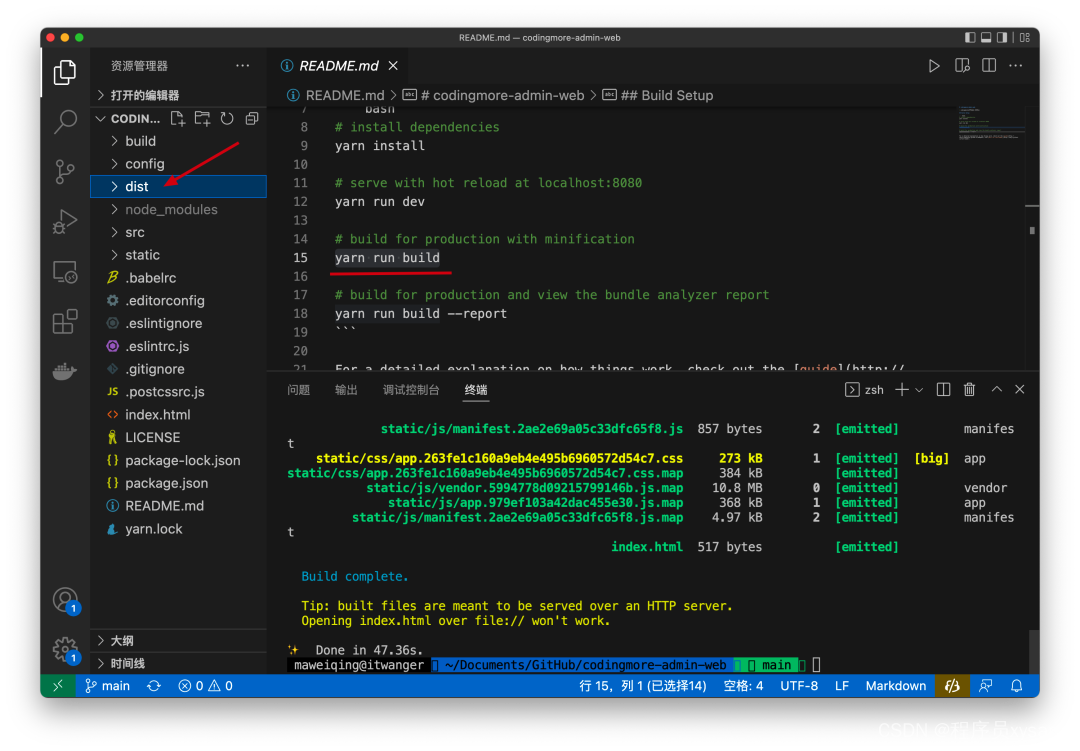The height and width of the screenshot is (751, 1080).
Task: Close the README.md editor tab
Action: pos(393,65)
